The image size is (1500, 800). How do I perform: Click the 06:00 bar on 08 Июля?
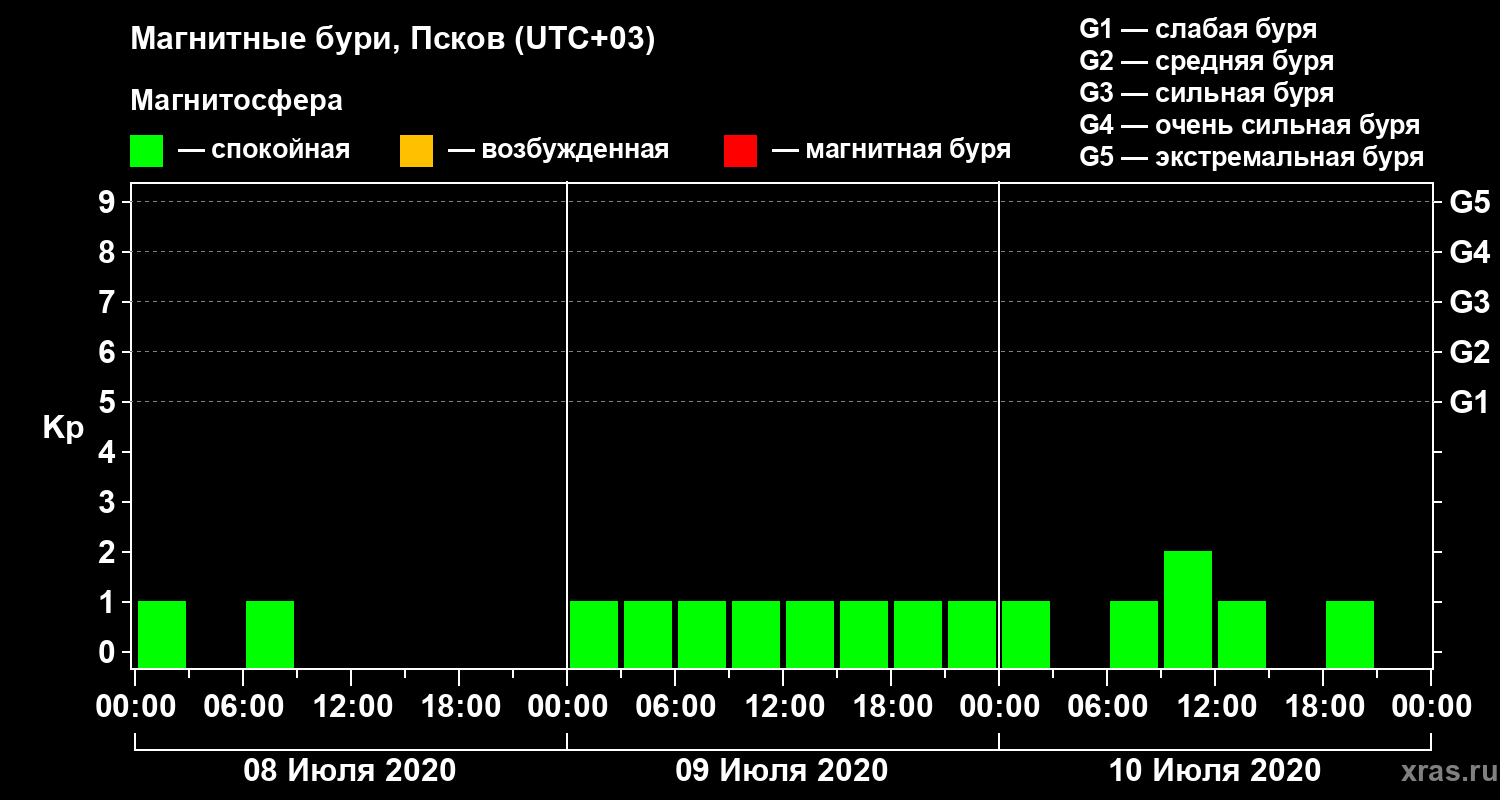[270, 634]
